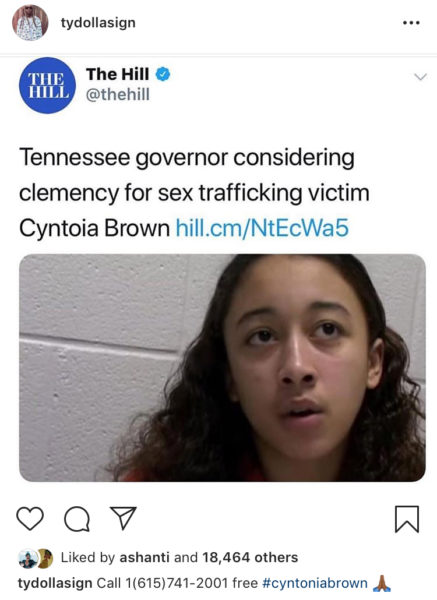The image size is (437, 600).
Task: Open tydollasign profile picture
Action: tap(30, 23)
